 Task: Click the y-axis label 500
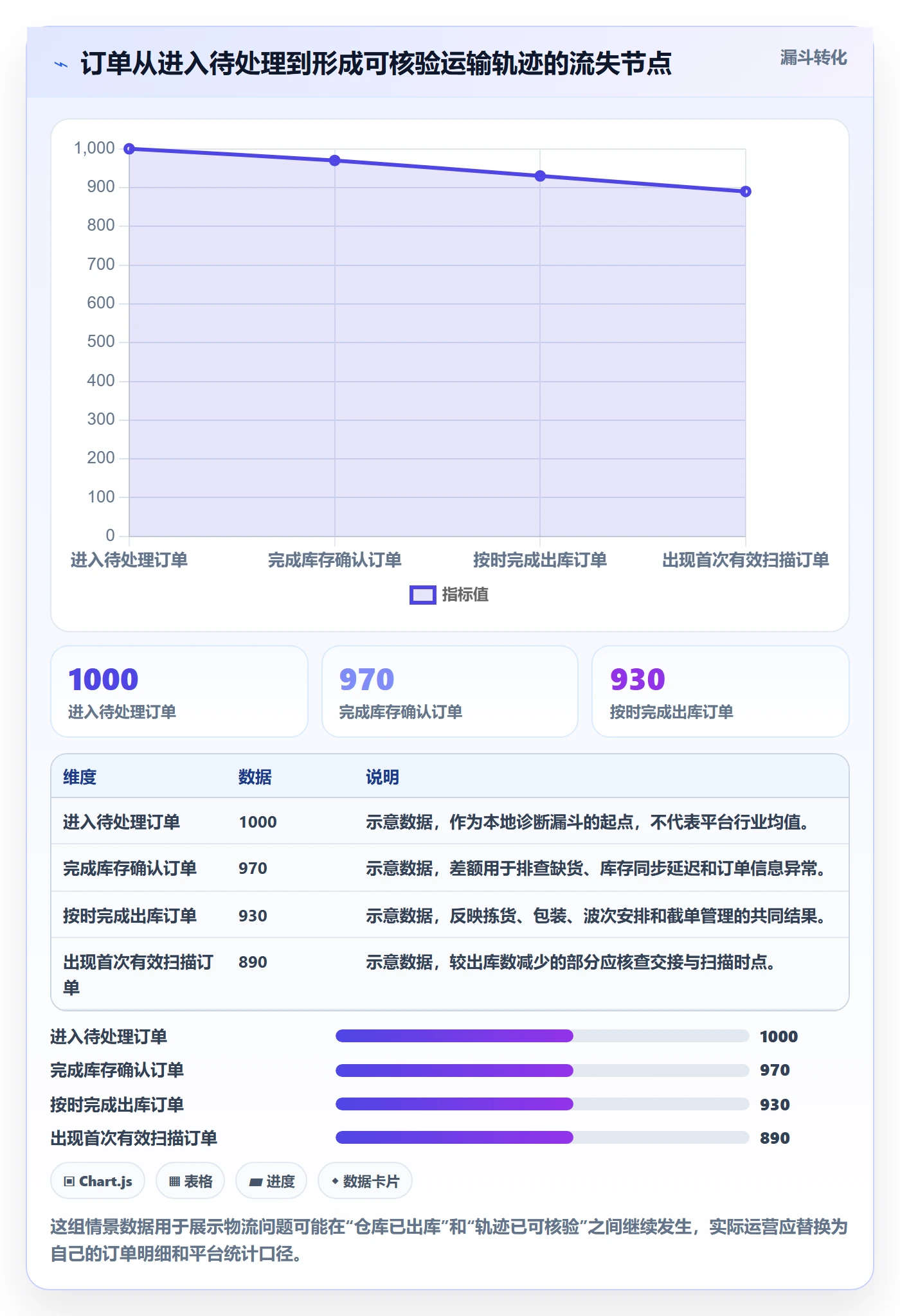point(101,342)
